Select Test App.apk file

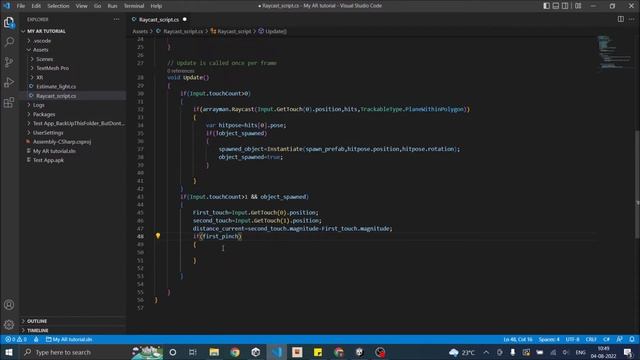pyautogui.click(x=73, y=160)
